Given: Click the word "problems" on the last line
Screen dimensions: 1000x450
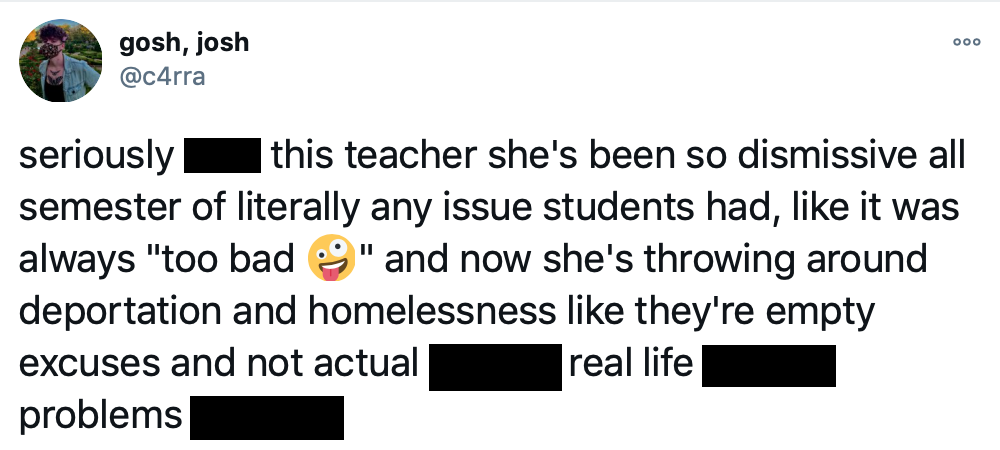Looking at the screenshot, I should (101, 417).
